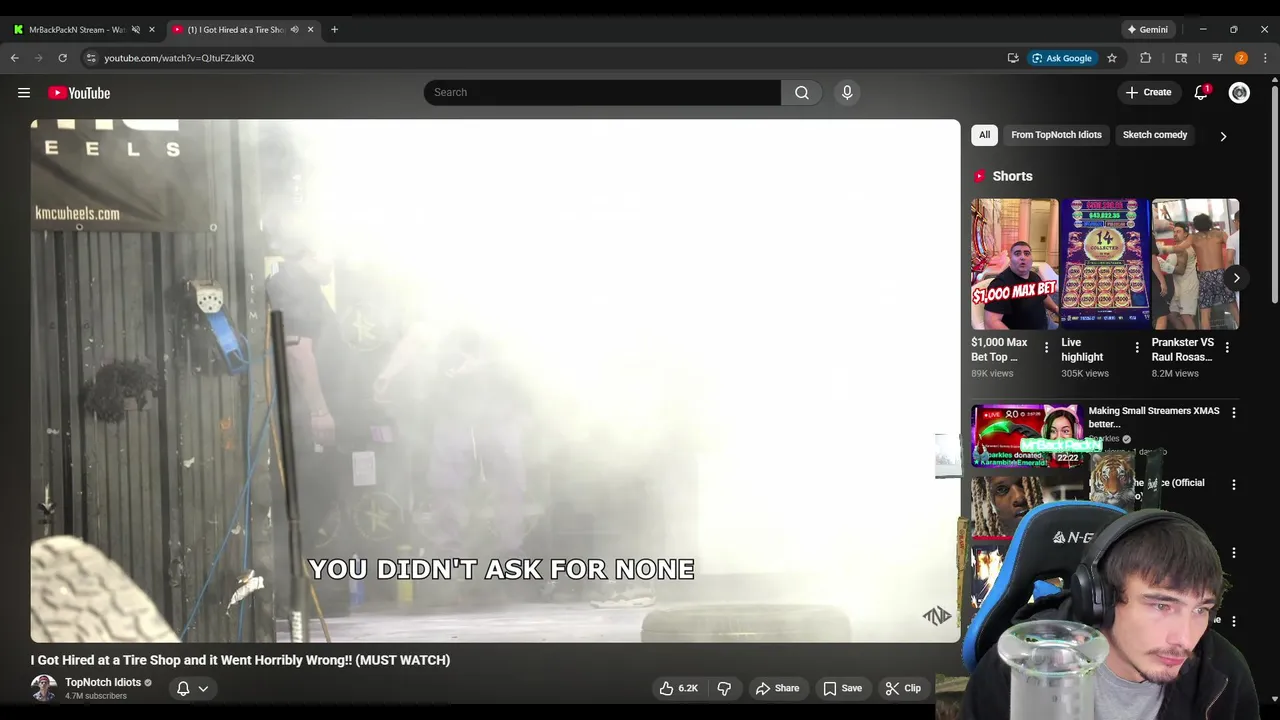The height and width of the screenshot is (720, 1280).
Task: Go back with browser back arrow
Action: [x=15, y=58]
